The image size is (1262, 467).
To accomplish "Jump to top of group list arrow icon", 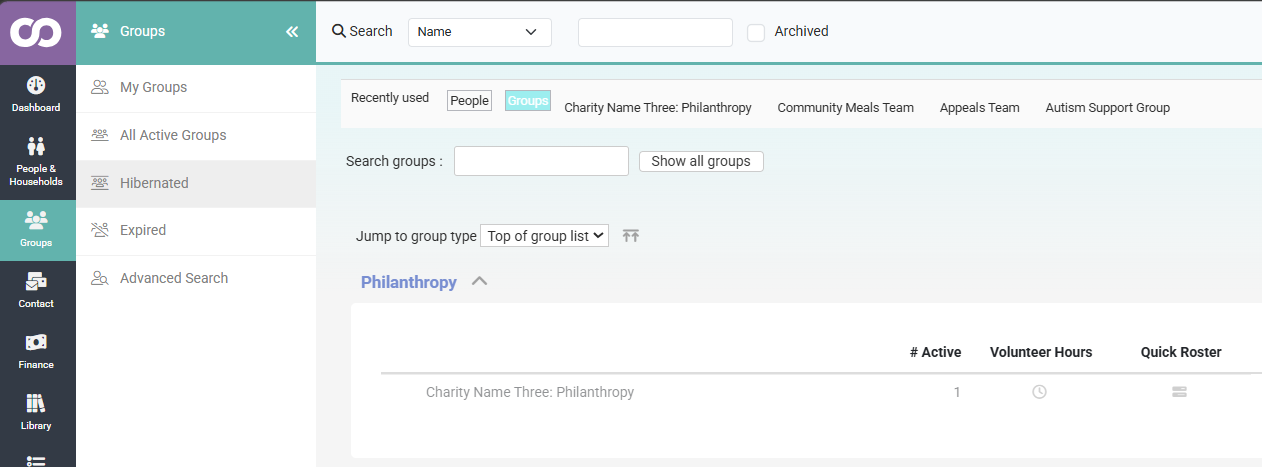I will pyautogui.click(x=630, y=236).
